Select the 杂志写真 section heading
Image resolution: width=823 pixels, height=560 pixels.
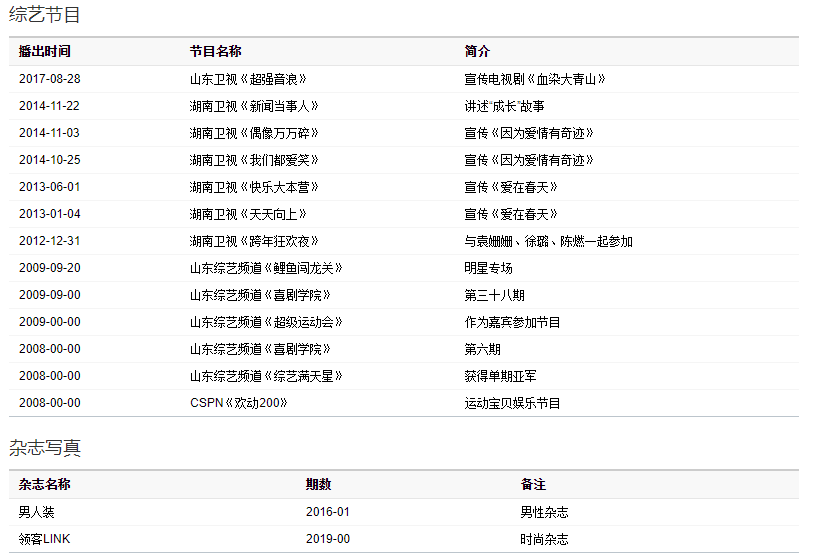(x=45, y=448)
